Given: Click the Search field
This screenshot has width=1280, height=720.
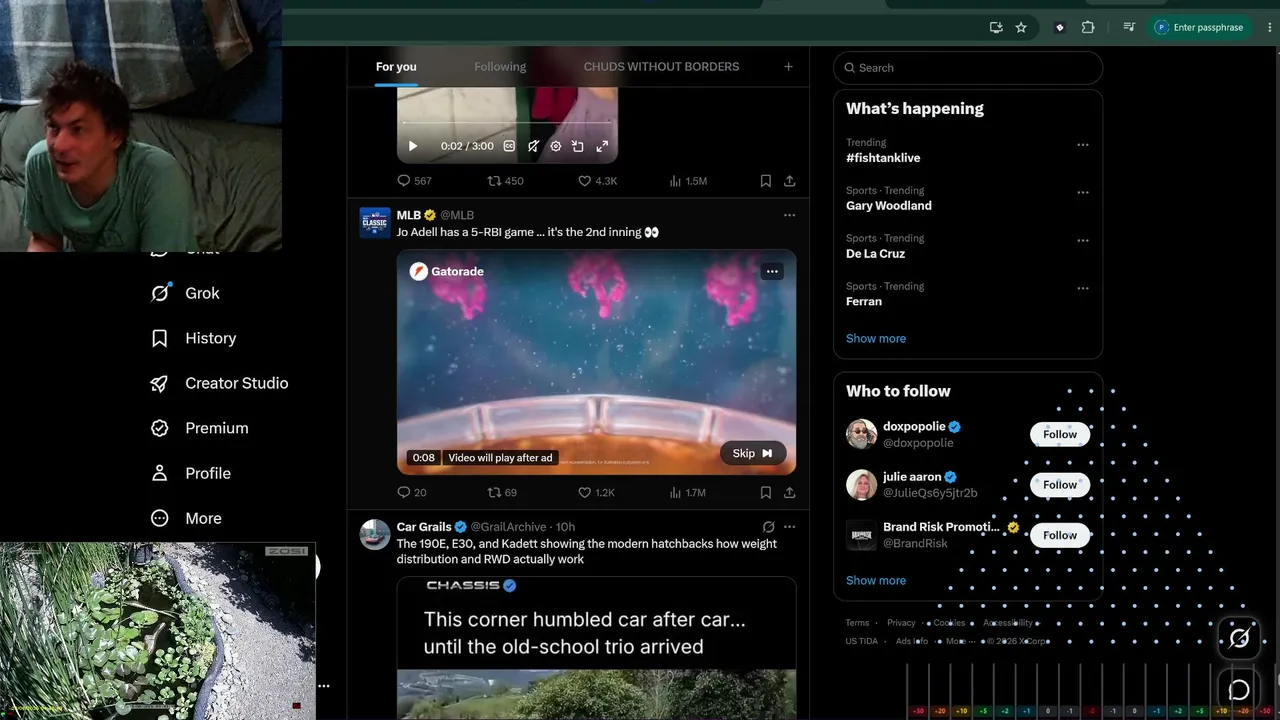Looking at the screenshot, I should coord(968,68).
